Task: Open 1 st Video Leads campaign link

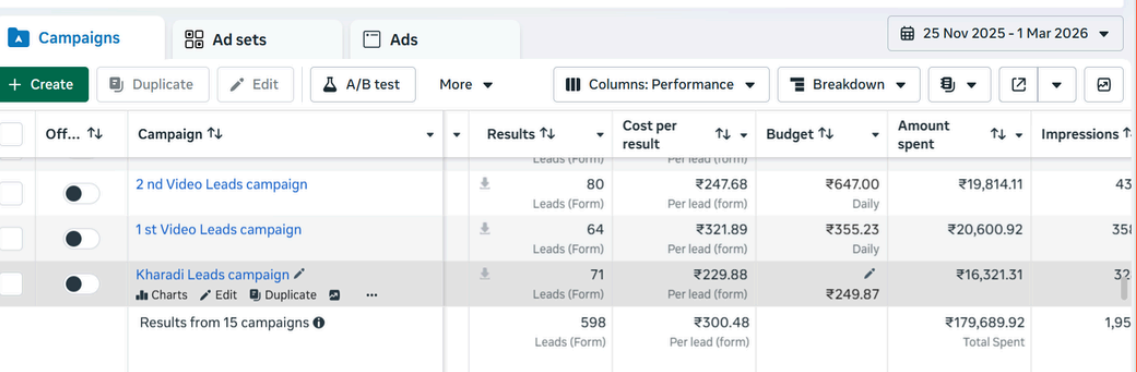Action: (x=218, y=230)
